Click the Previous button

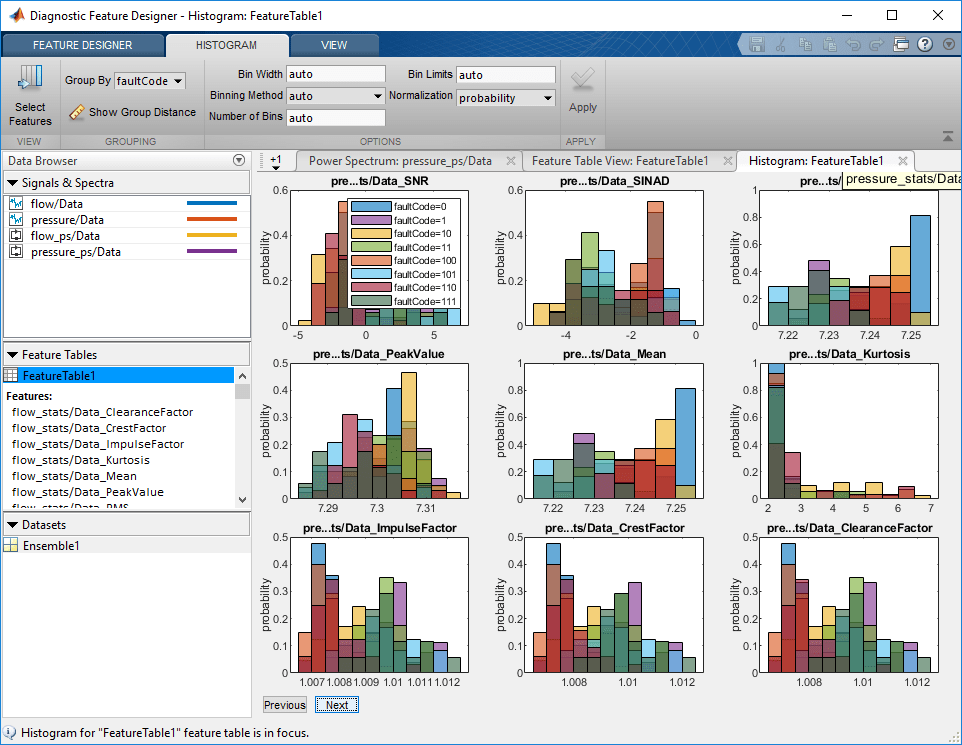tap(285, 705)
